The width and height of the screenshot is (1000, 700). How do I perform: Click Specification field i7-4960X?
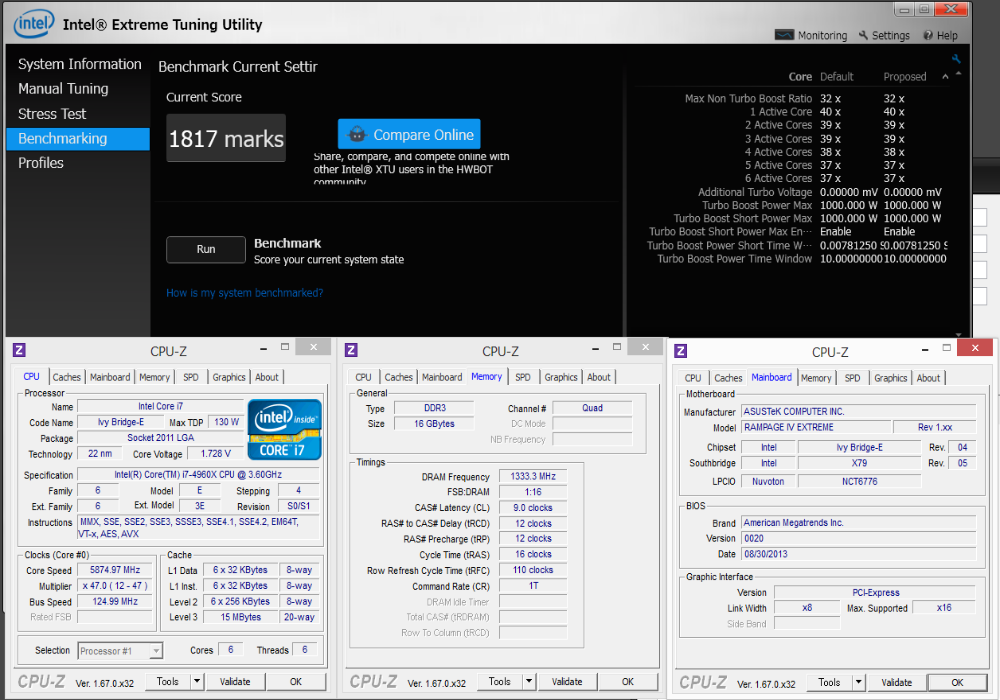point(198,474)
